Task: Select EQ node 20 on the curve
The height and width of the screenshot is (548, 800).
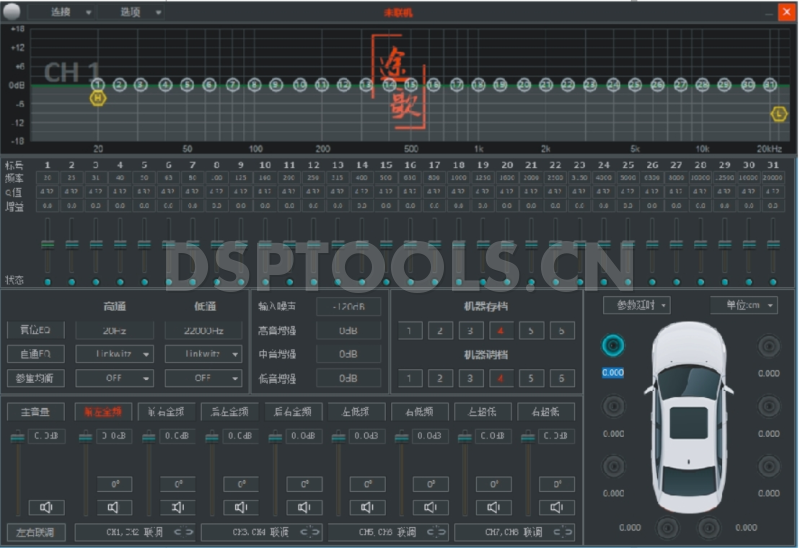Action: point(523,85)
